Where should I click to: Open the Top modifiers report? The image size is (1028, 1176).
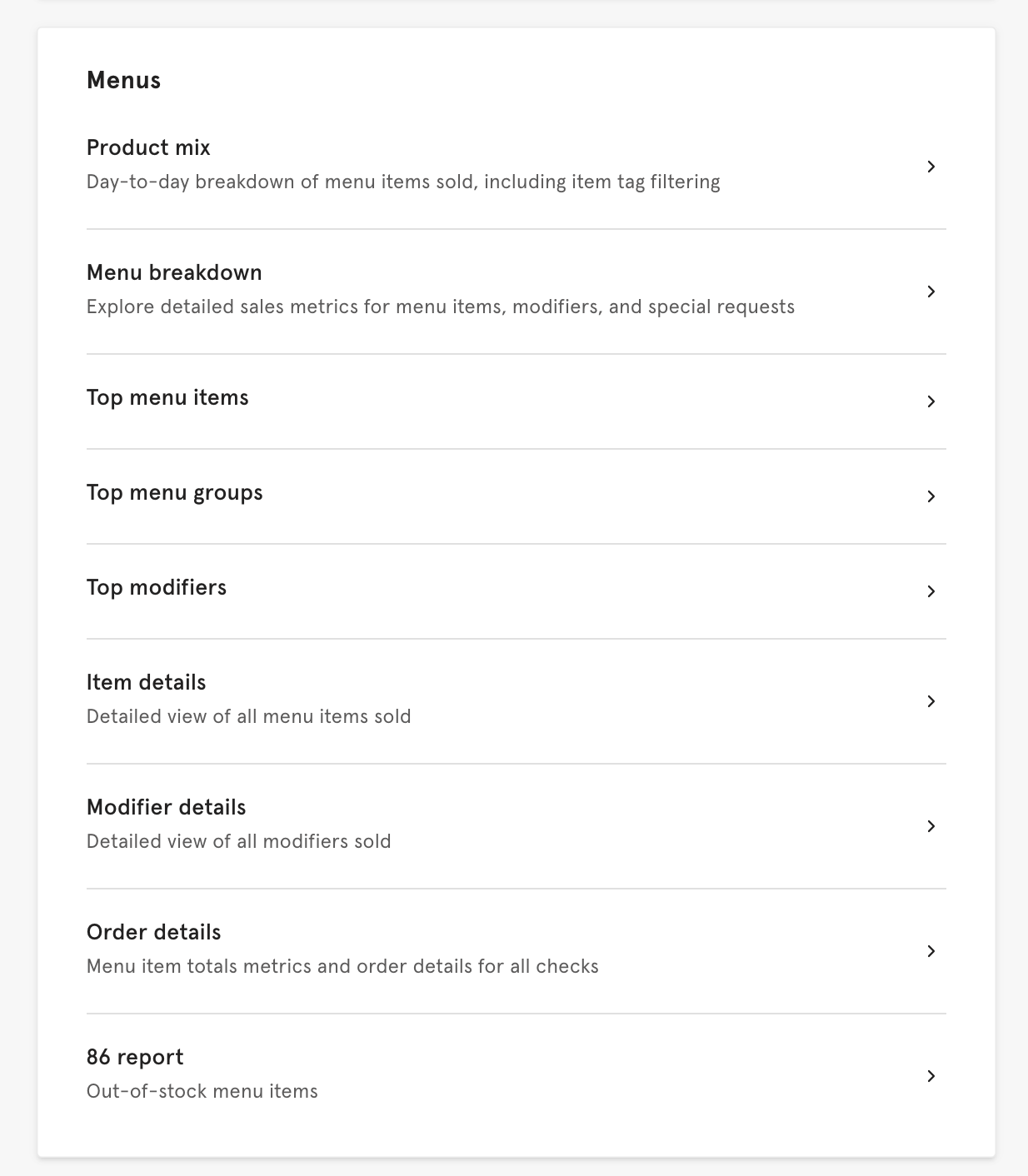pos(157,588)
